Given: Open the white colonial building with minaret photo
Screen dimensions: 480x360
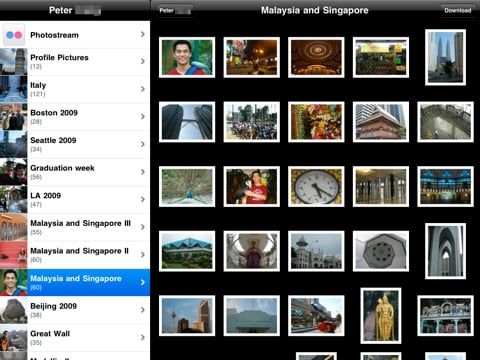Looking at the screenshot, I should pos(316,251).
